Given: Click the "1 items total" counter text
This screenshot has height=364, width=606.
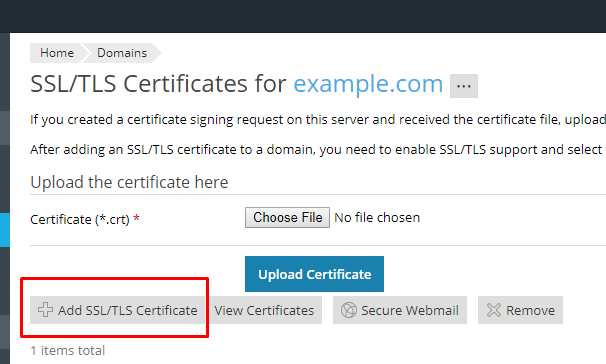Looking at the screenshot, I should tap(68, 350).
